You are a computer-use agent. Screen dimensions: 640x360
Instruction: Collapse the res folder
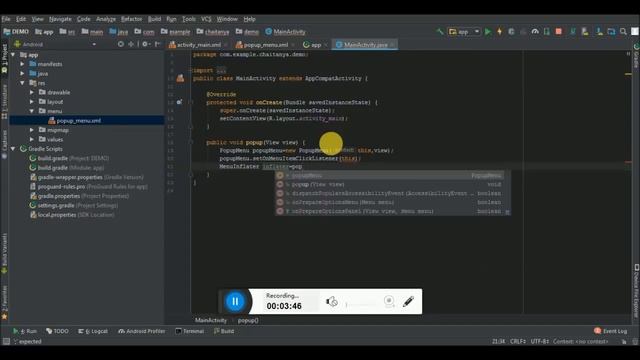pos(22,83)
